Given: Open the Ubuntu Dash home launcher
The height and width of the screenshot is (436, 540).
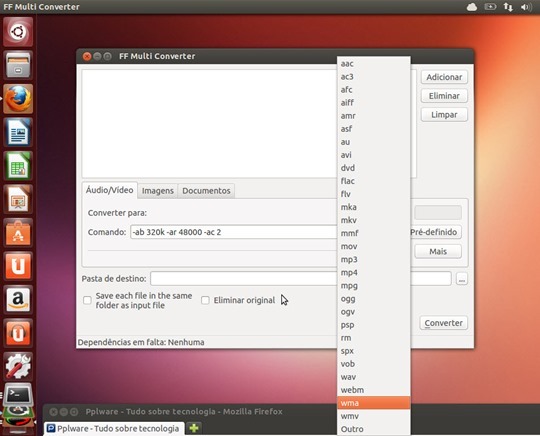Looking at the screenshot, I should (18, 32).
